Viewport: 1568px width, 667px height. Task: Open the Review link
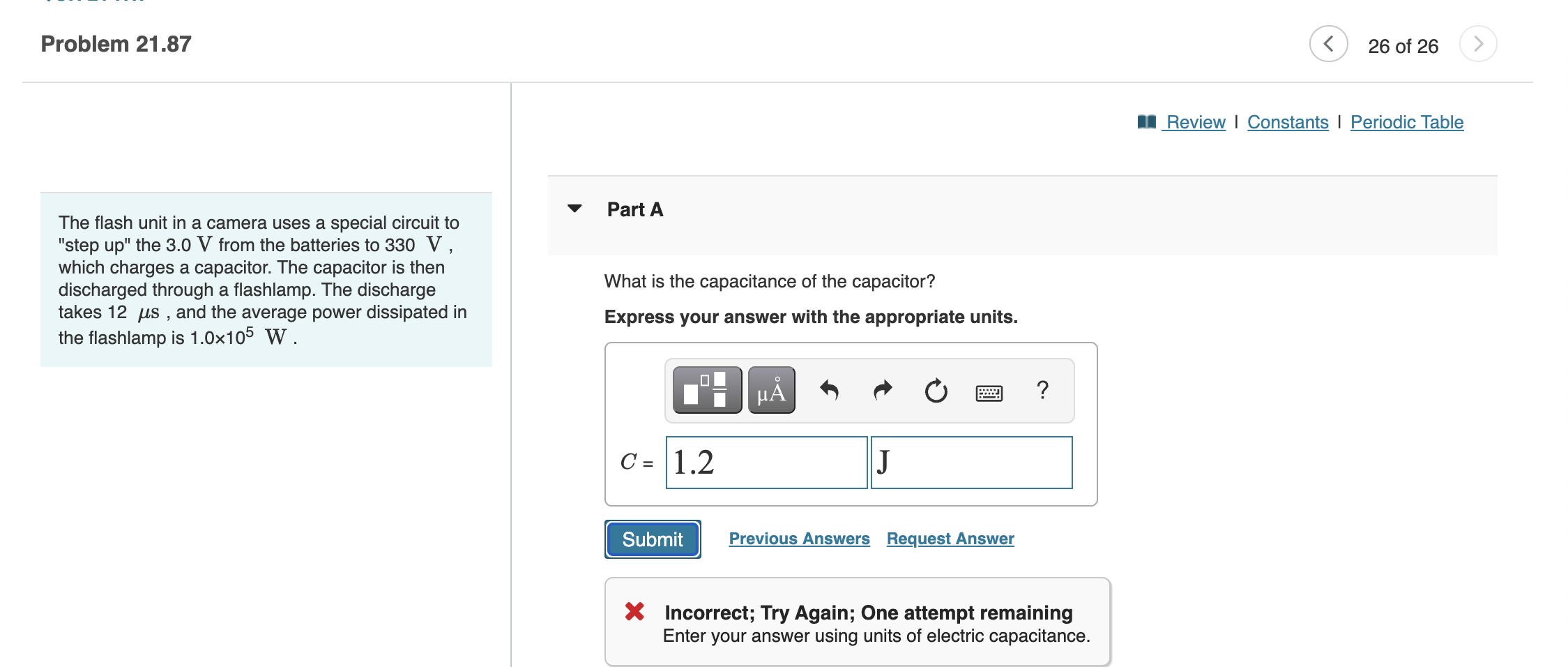[1196, 122]
